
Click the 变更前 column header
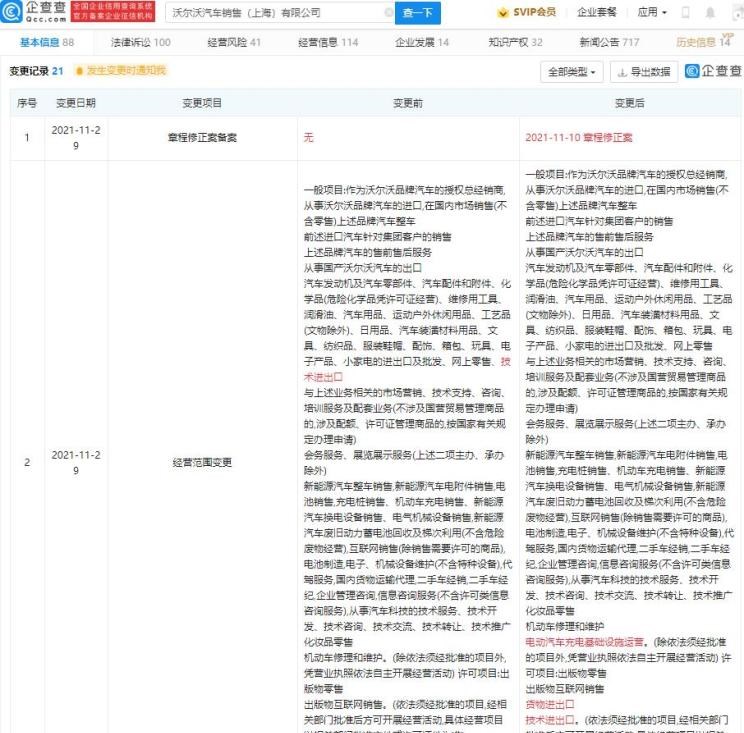408,103
